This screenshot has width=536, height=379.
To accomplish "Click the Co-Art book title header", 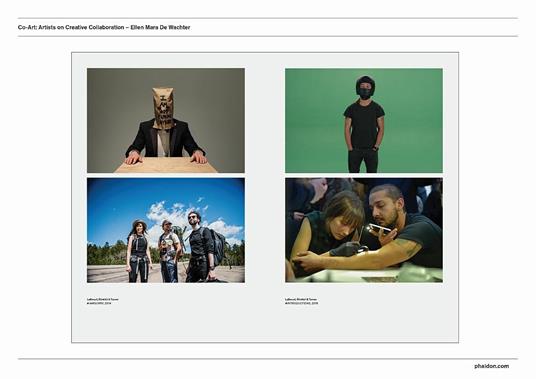I will 104,27.
